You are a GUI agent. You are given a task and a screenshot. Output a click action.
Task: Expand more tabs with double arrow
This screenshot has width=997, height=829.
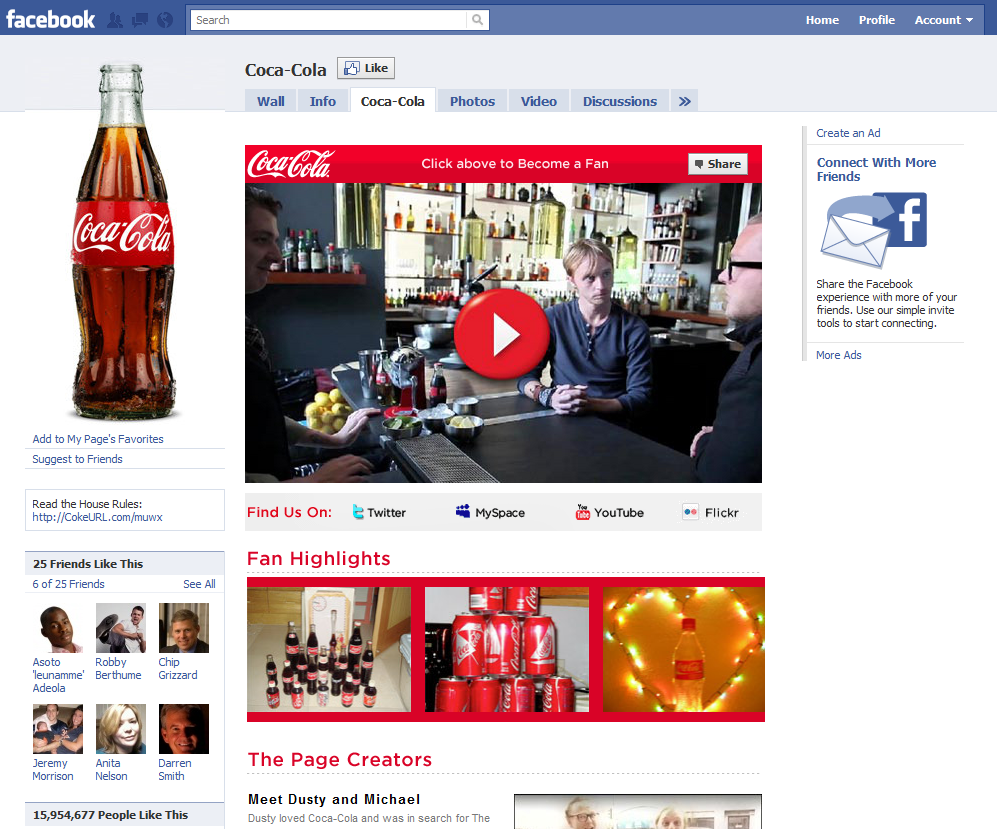684,101
